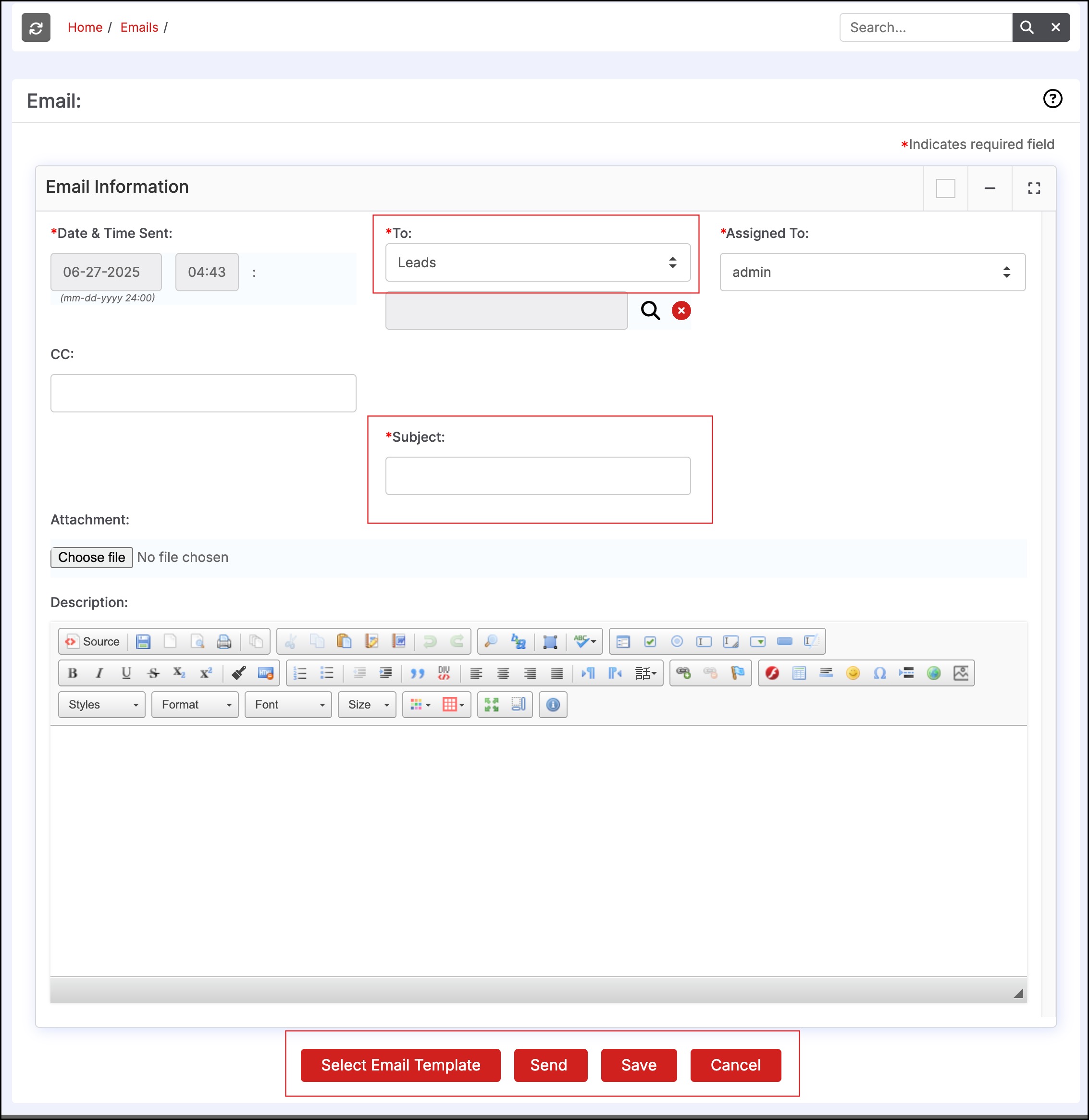Open the spell checker ABC dropdown
The height and width of the screenshot is (1120, 1089).
[x=585, y=641]
